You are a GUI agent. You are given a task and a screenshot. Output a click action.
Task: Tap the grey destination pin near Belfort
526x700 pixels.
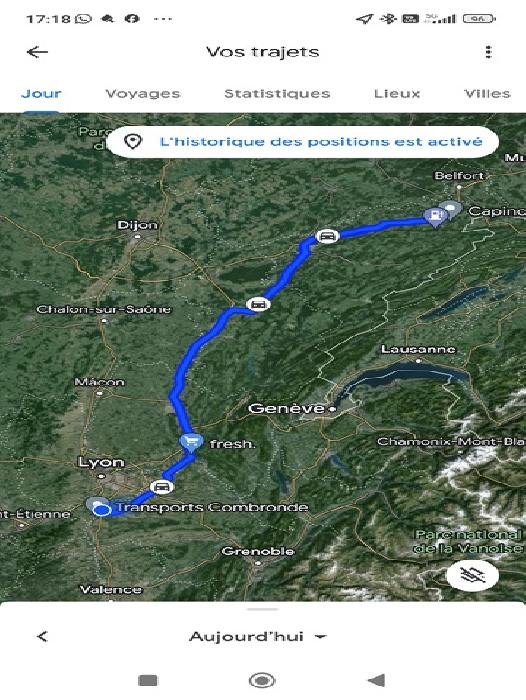(x=451, y=209)
